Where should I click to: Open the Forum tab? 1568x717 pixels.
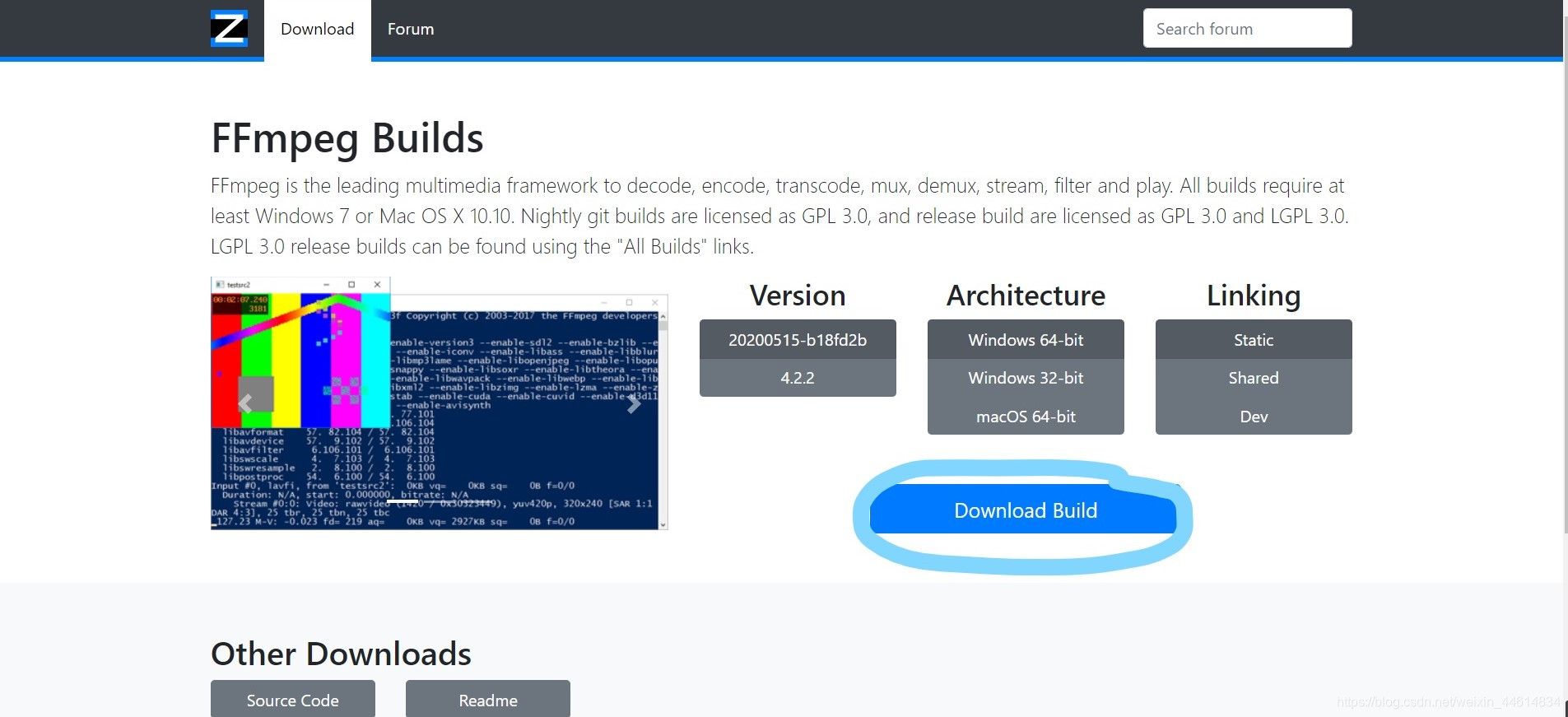(411, 29)
